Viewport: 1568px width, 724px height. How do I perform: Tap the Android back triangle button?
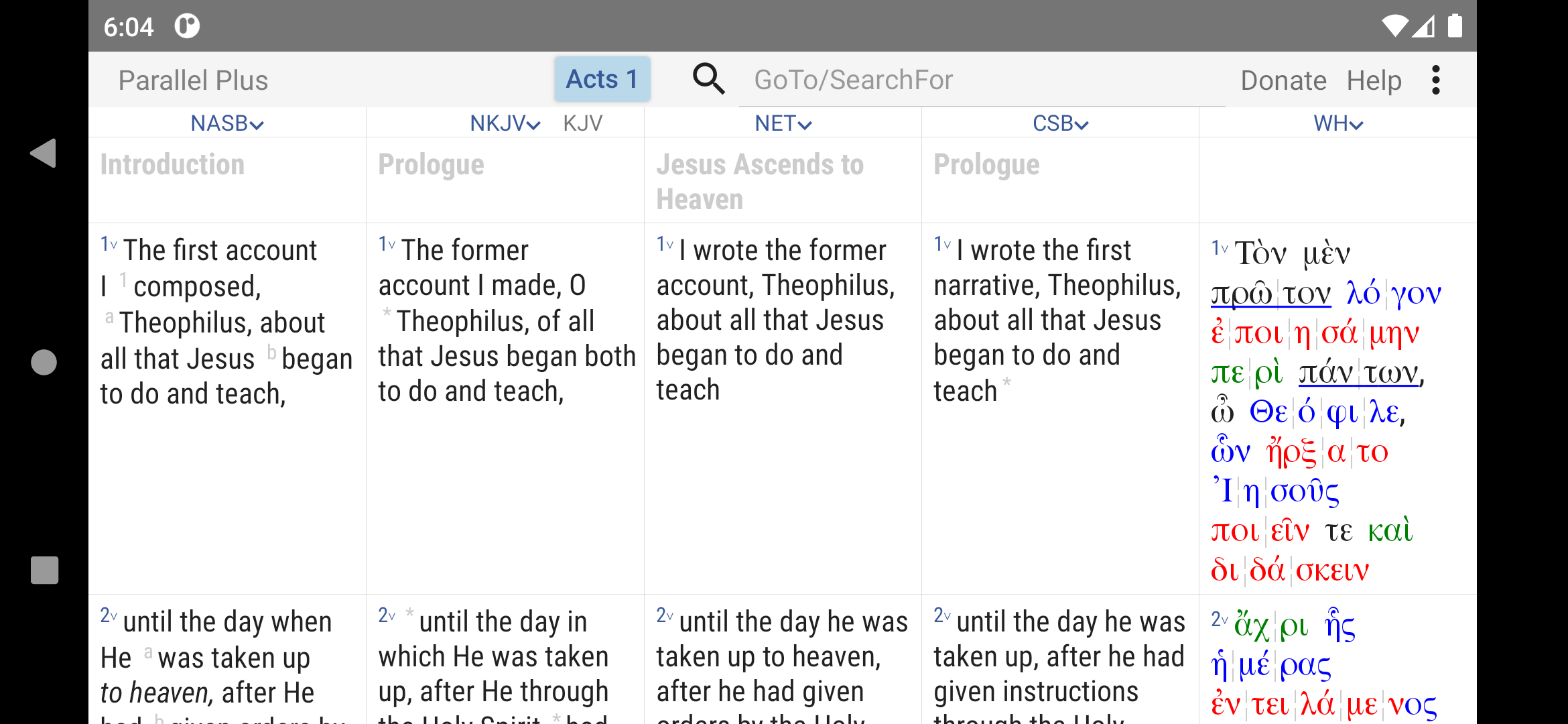(44, 154)
